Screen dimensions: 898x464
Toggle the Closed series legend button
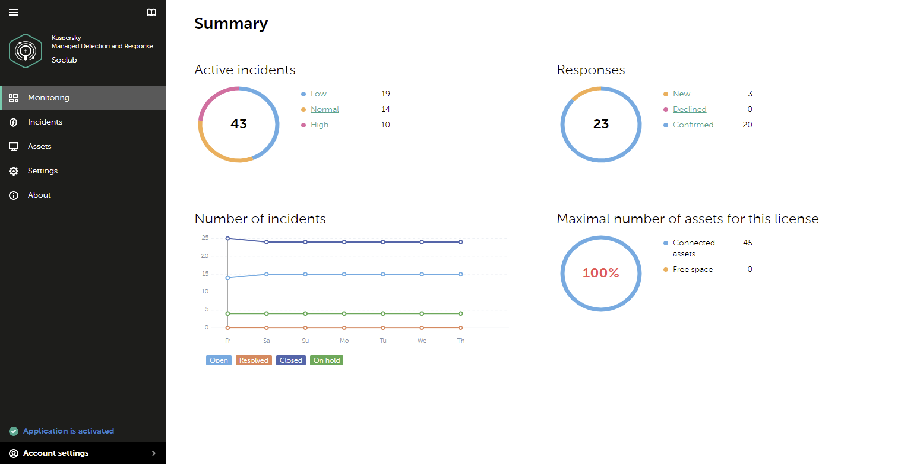coord(291,360)
